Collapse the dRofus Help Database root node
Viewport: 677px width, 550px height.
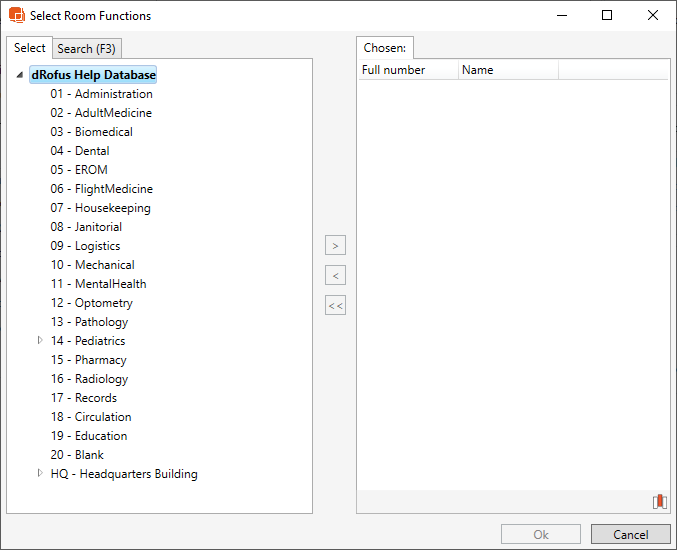[20, 76]
